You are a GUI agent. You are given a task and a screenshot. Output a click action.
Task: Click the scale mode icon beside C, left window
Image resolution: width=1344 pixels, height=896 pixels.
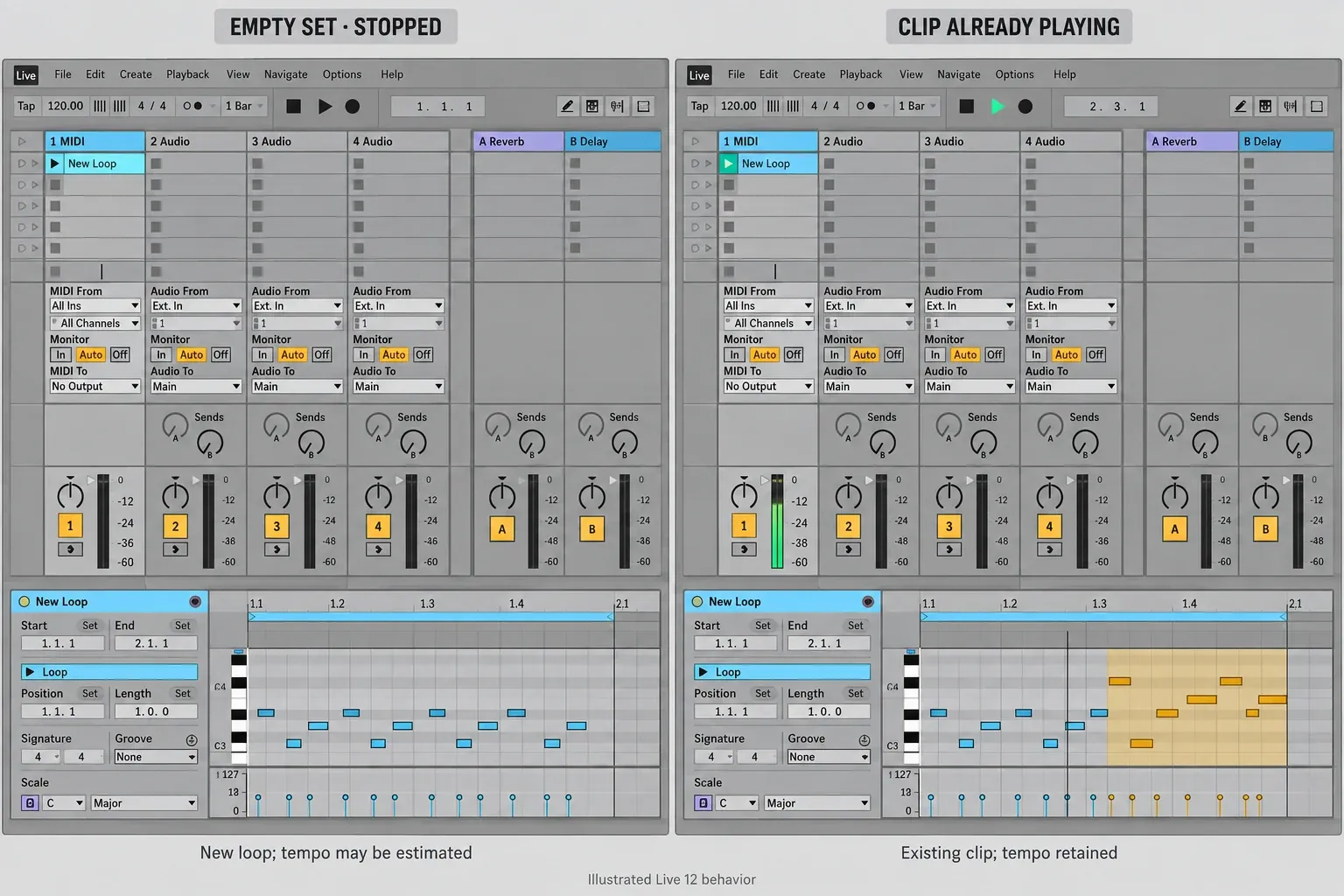(x=30, y=802)
